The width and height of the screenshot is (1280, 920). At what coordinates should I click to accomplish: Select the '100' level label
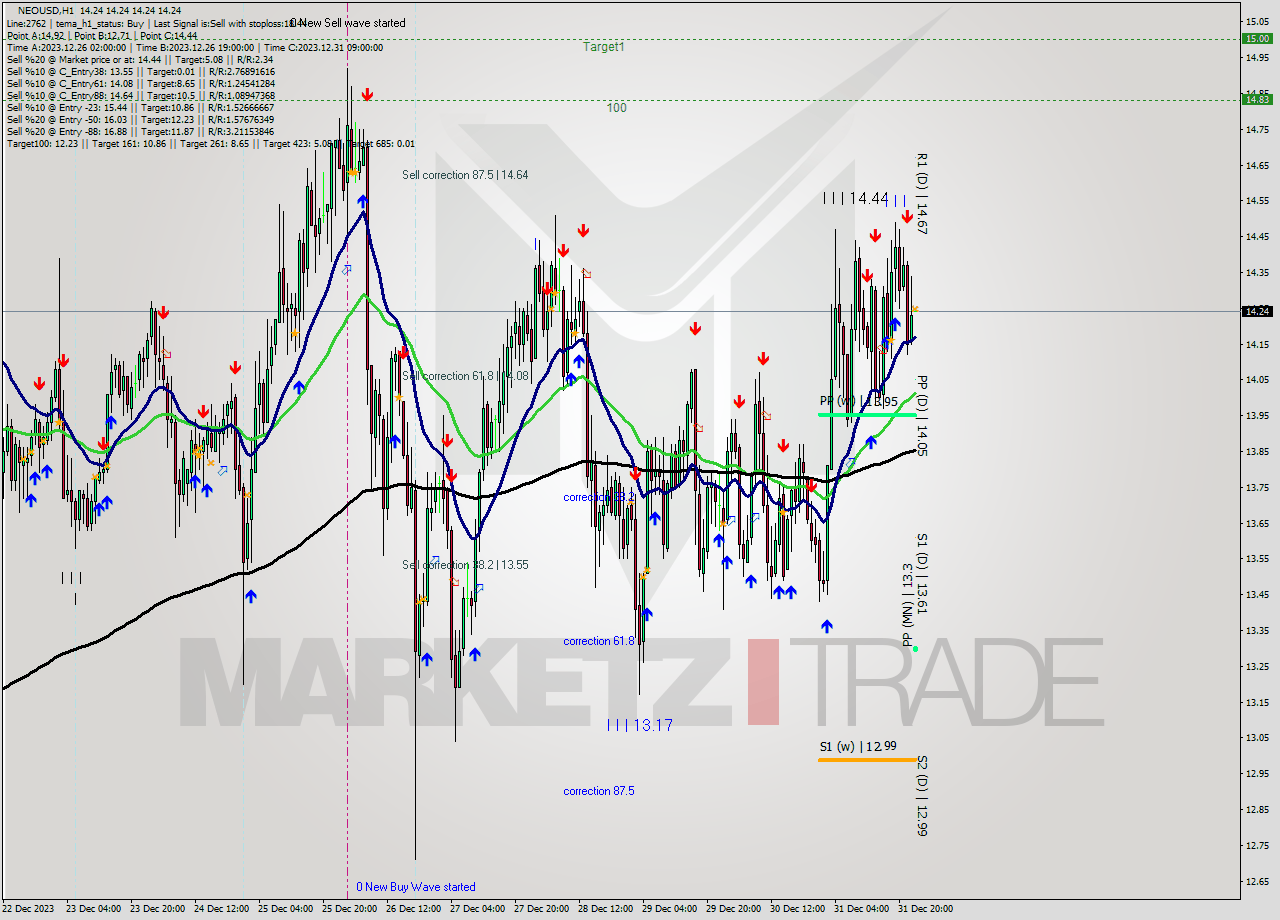[x=617, y=107]
